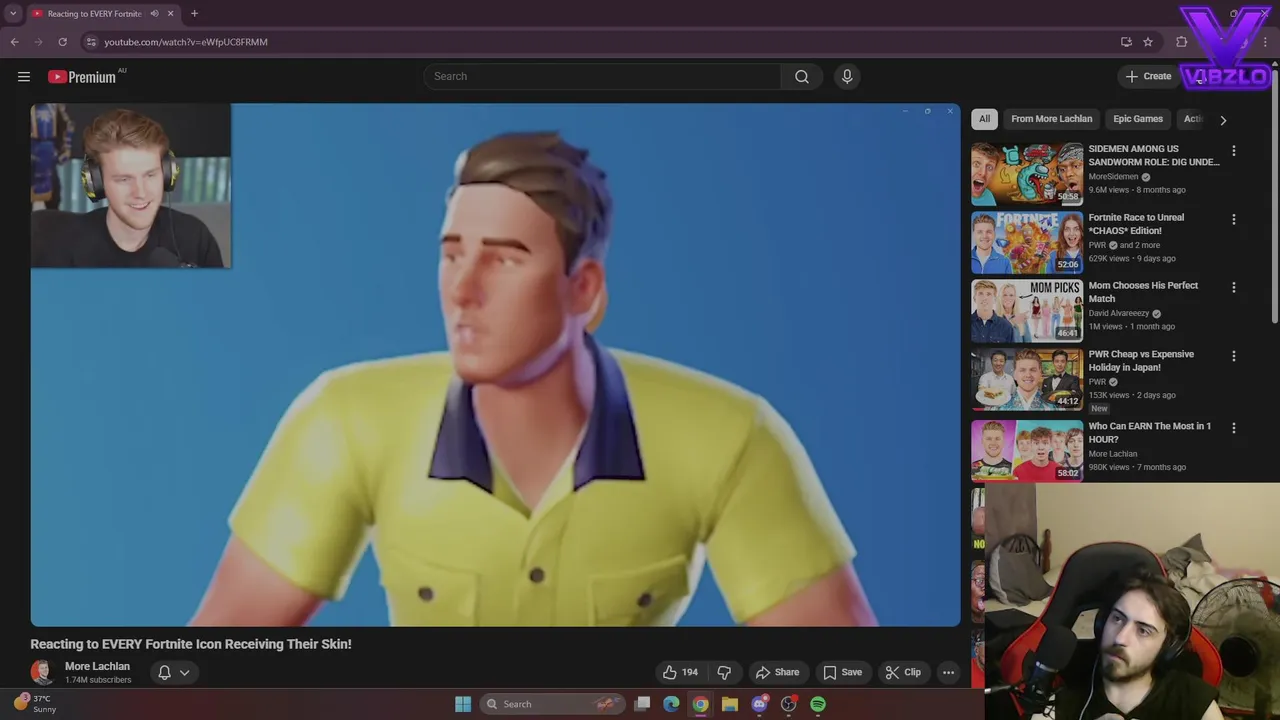Open options menu for Fortnite Race video
The width and height of the screenshot is (1280, 720).
tap(1233, 219)
